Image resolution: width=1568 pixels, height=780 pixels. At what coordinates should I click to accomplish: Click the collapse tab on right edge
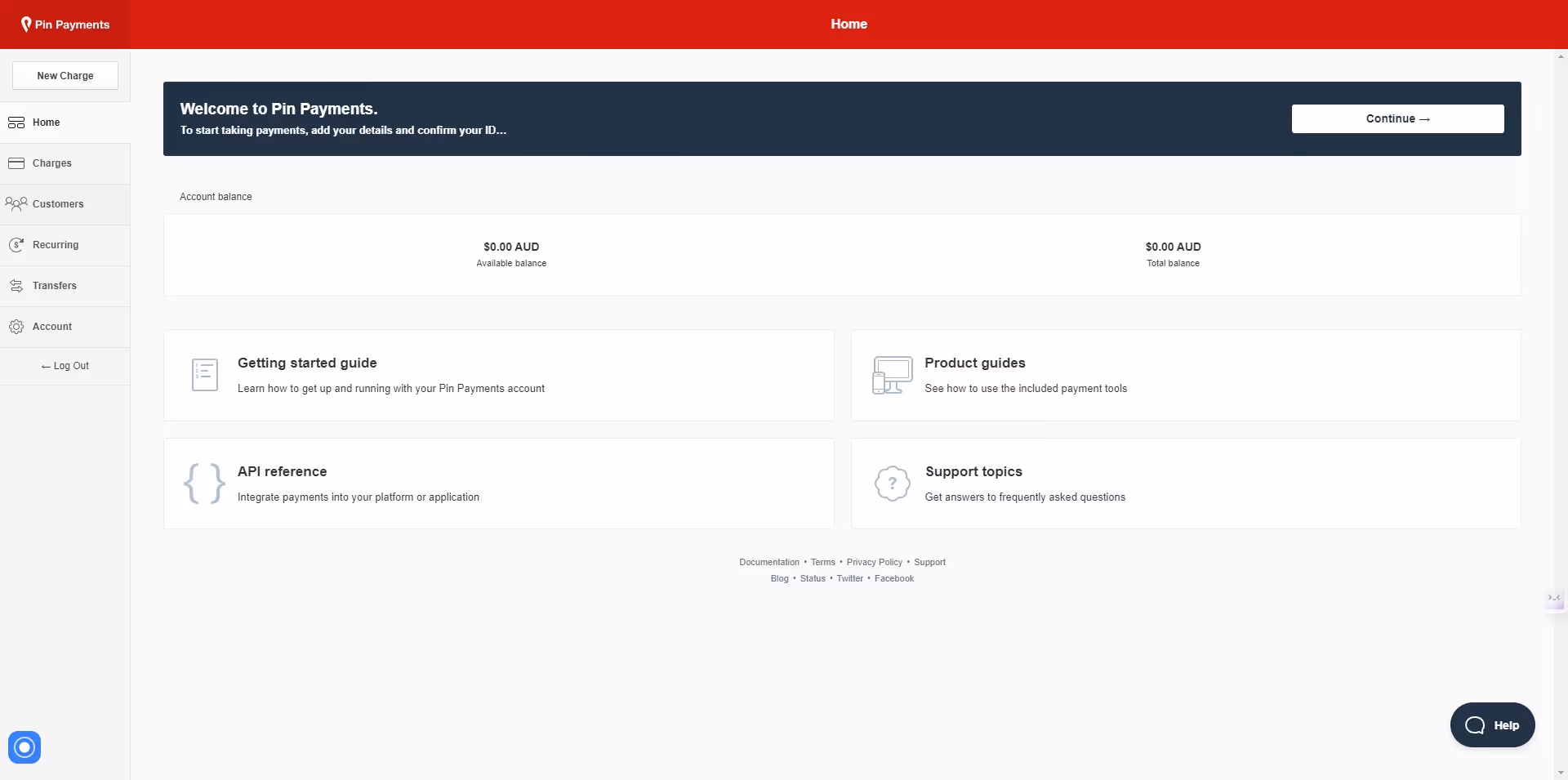[1554, 599]
